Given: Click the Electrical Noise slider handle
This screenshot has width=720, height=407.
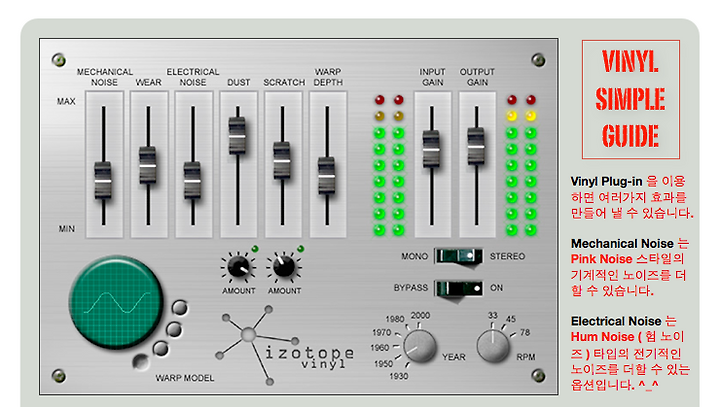Looking at the screenshot, I should [192, 181].
